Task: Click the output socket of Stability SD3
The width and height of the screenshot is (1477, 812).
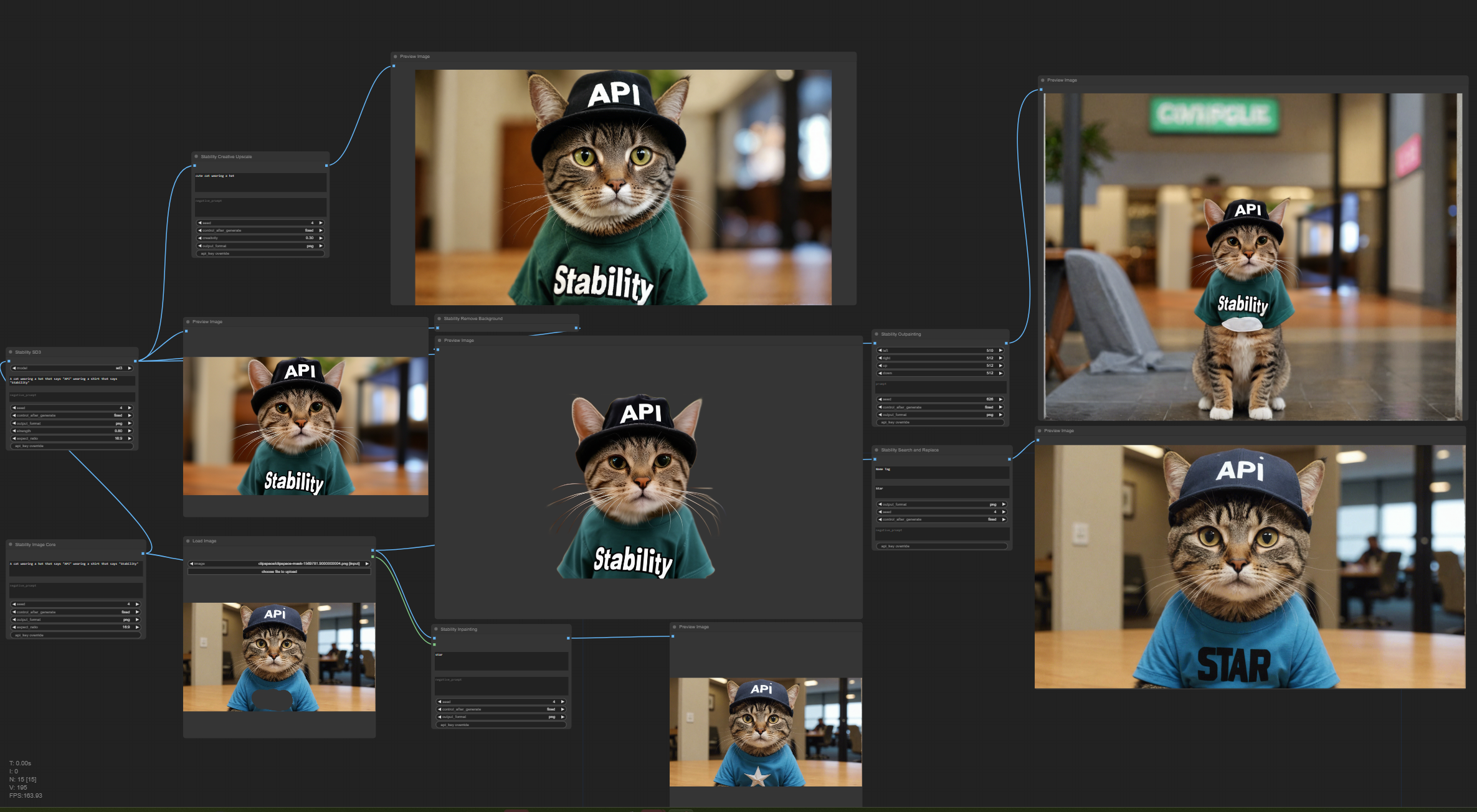Action: click(136, 360)
